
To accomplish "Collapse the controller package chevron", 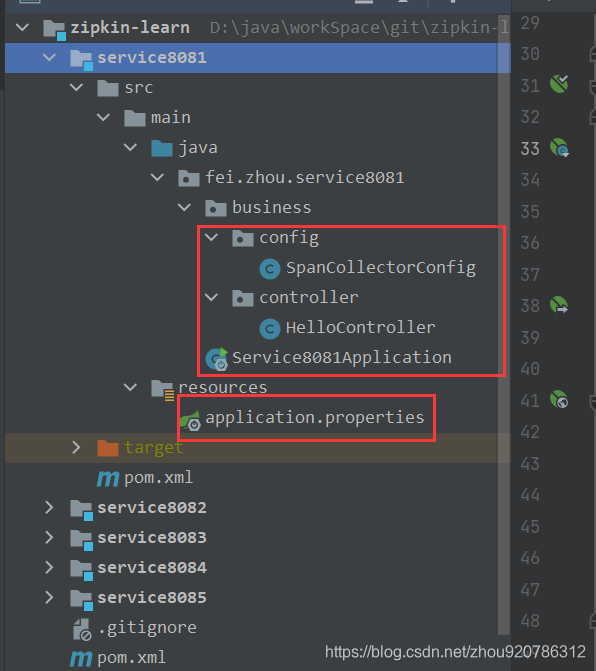I will [x=211, y=297].
